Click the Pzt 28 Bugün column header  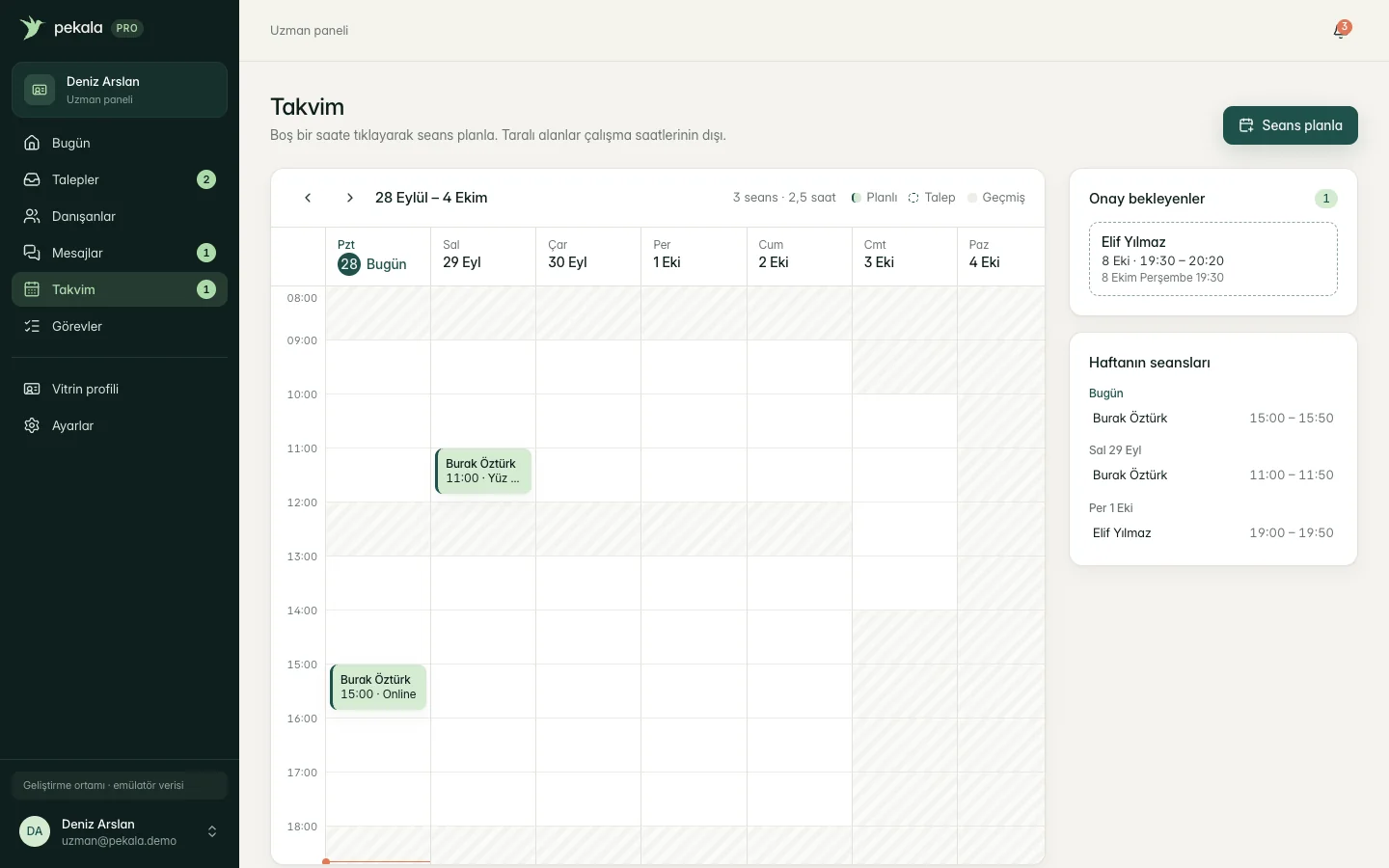[378, 257]
